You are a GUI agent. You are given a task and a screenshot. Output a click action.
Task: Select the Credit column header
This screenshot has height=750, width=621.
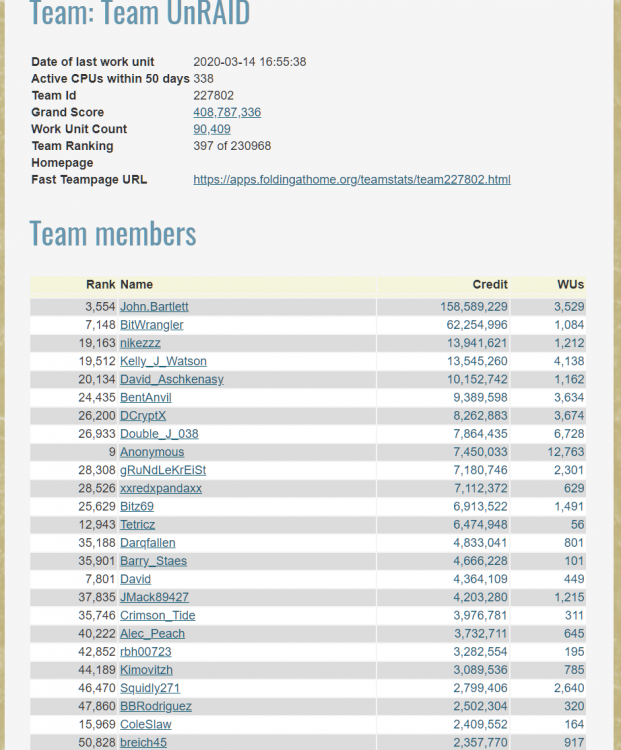pos(490,285)
